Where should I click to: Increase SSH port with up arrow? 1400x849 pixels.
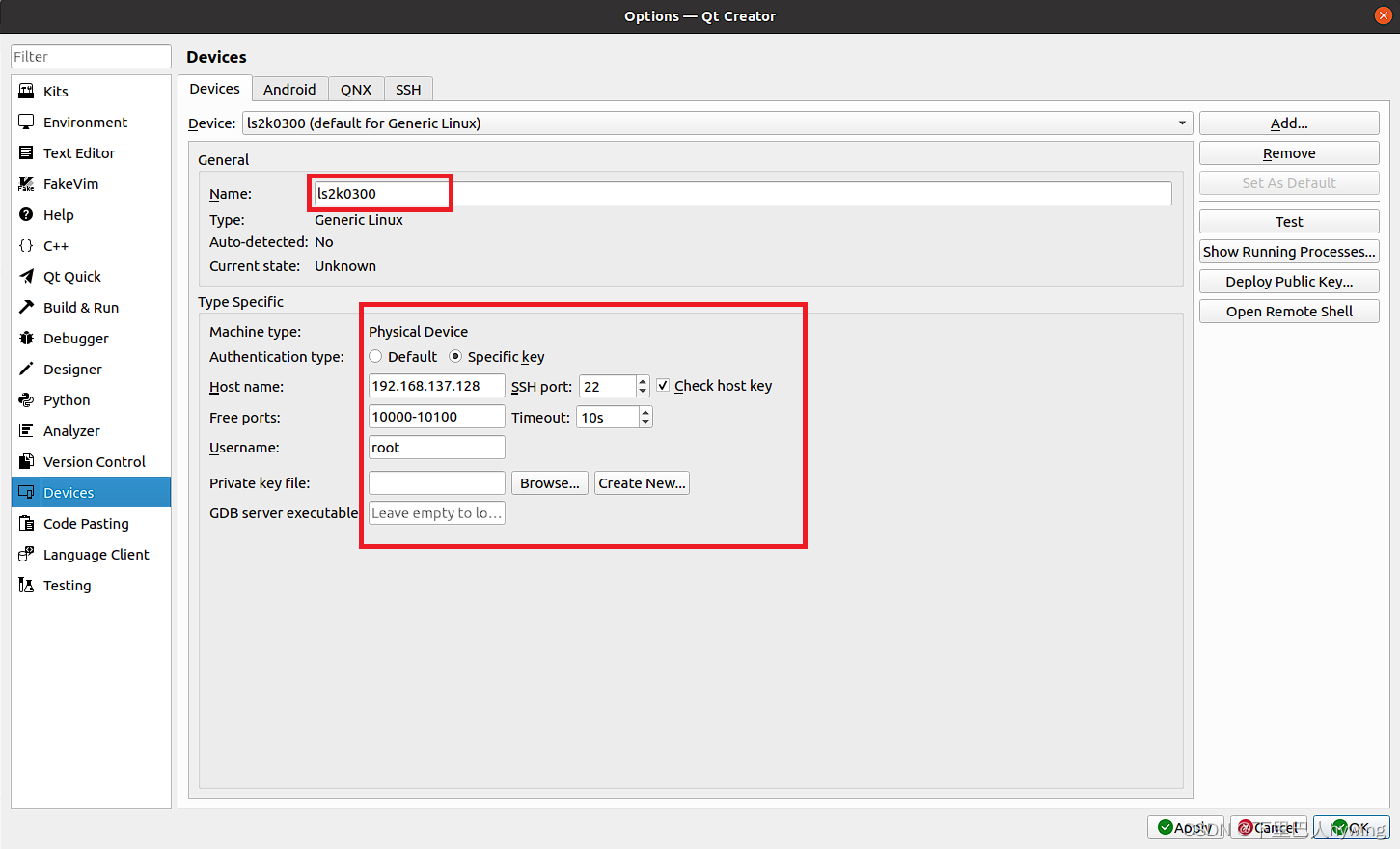coord(643,381)
